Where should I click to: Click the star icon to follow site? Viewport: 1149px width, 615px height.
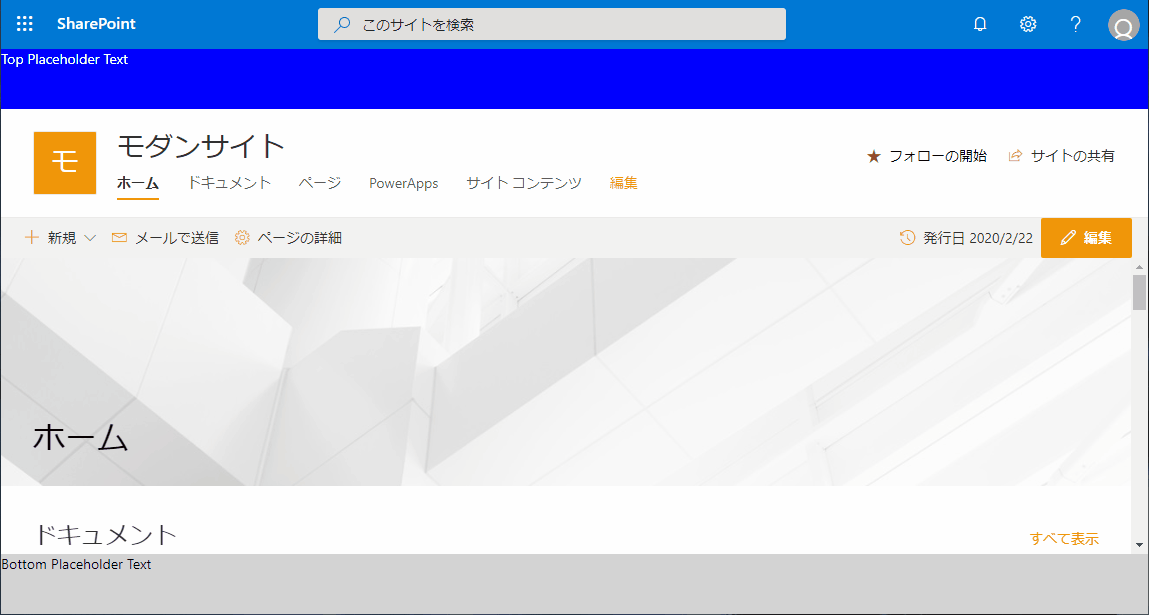[x=874, y=156]
